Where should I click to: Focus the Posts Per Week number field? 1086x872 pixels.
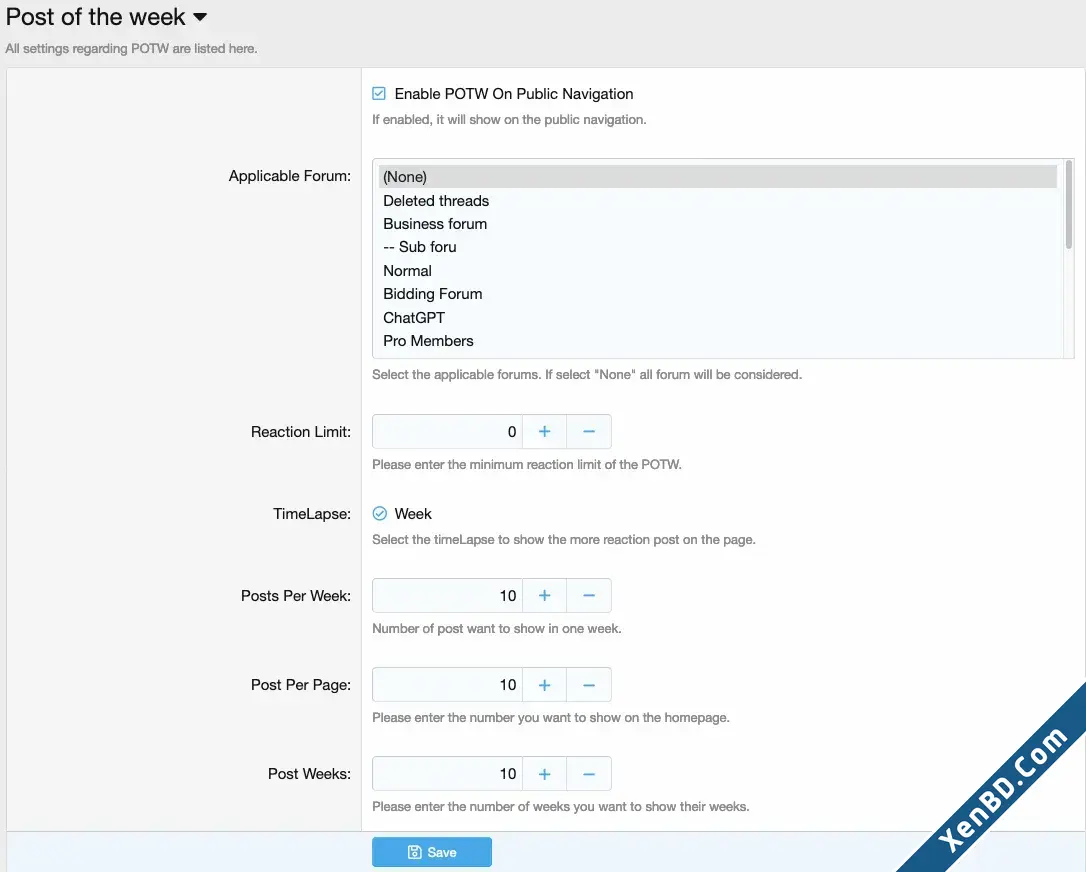(447, 596)
